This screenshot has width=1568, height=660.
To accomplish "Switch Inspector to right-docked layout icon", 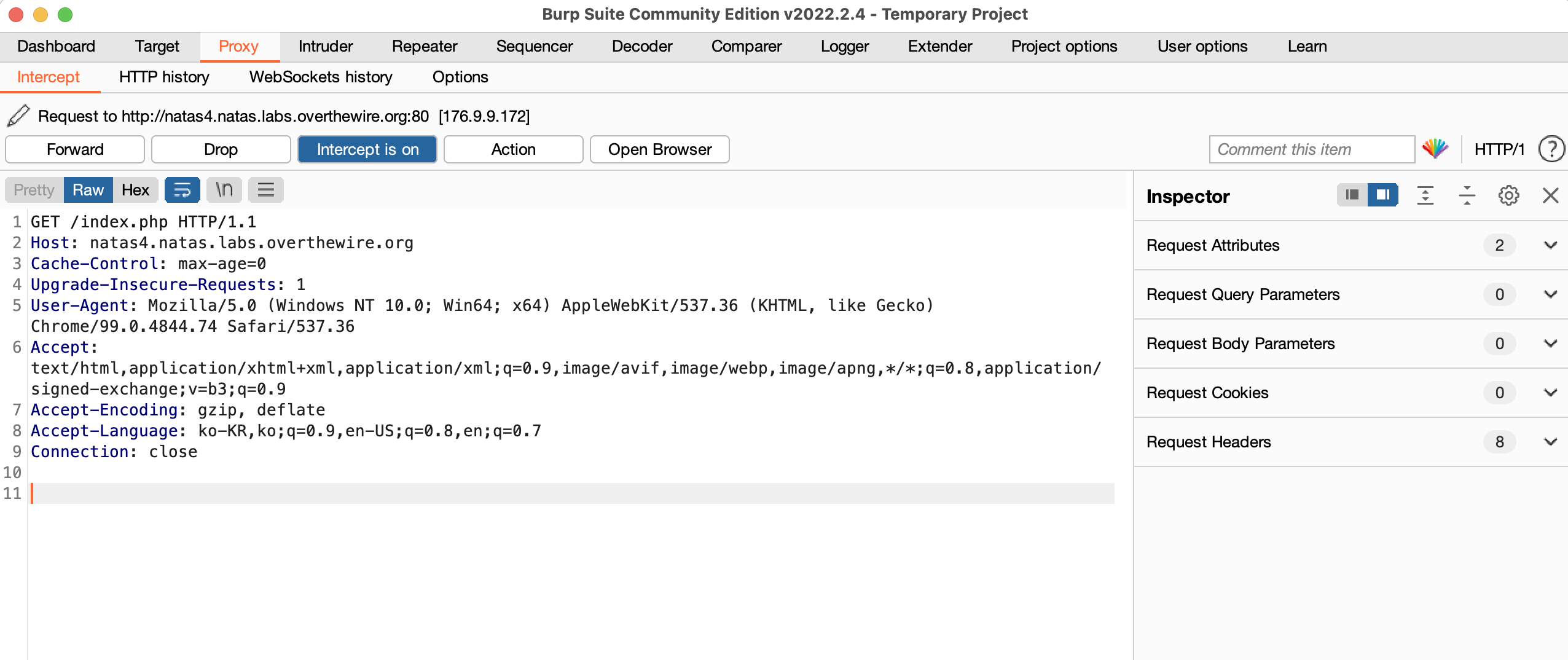I will click(1383, 195).
